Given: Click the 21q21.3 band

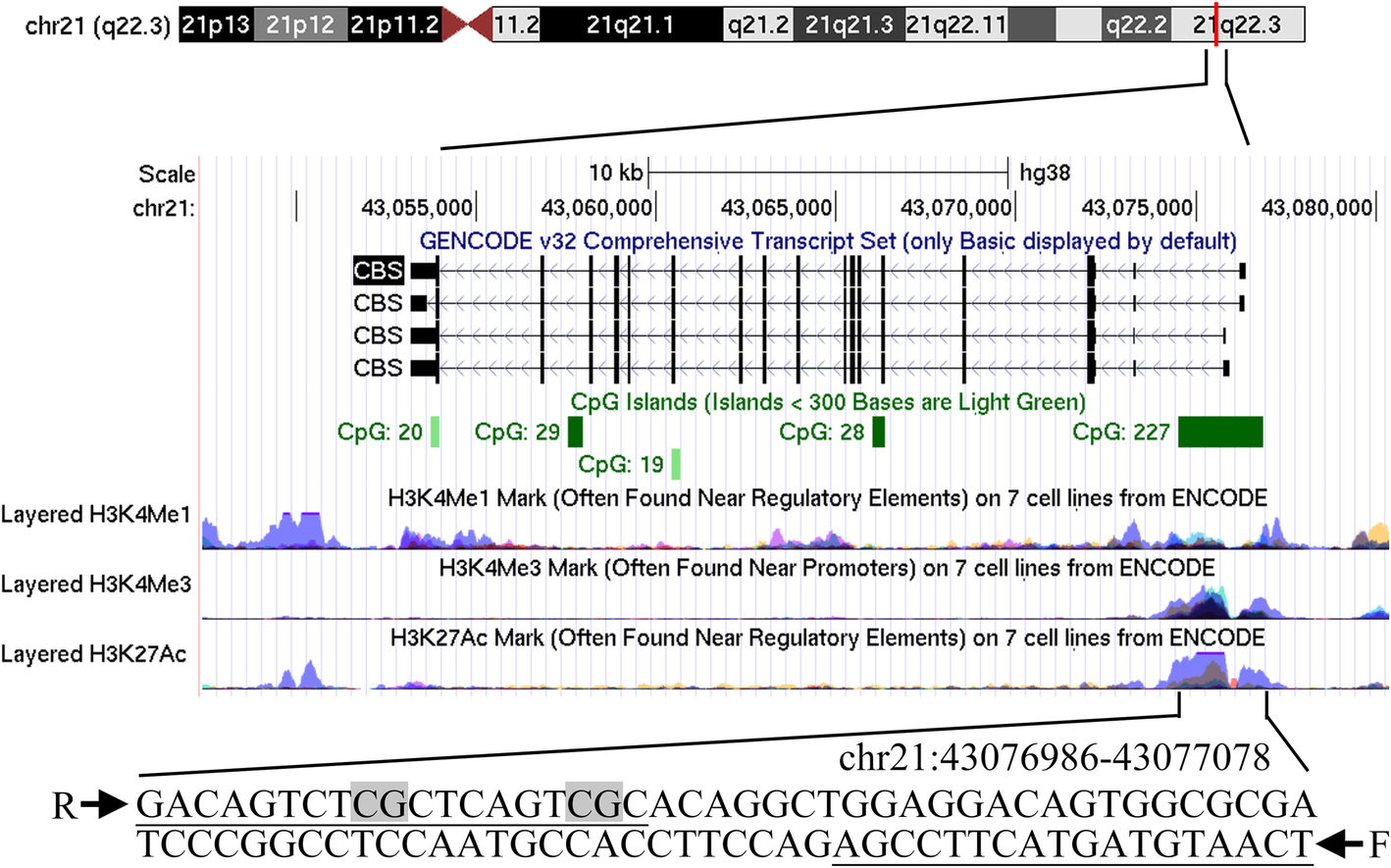Looking at the screenshot, I should click(849, 25).
